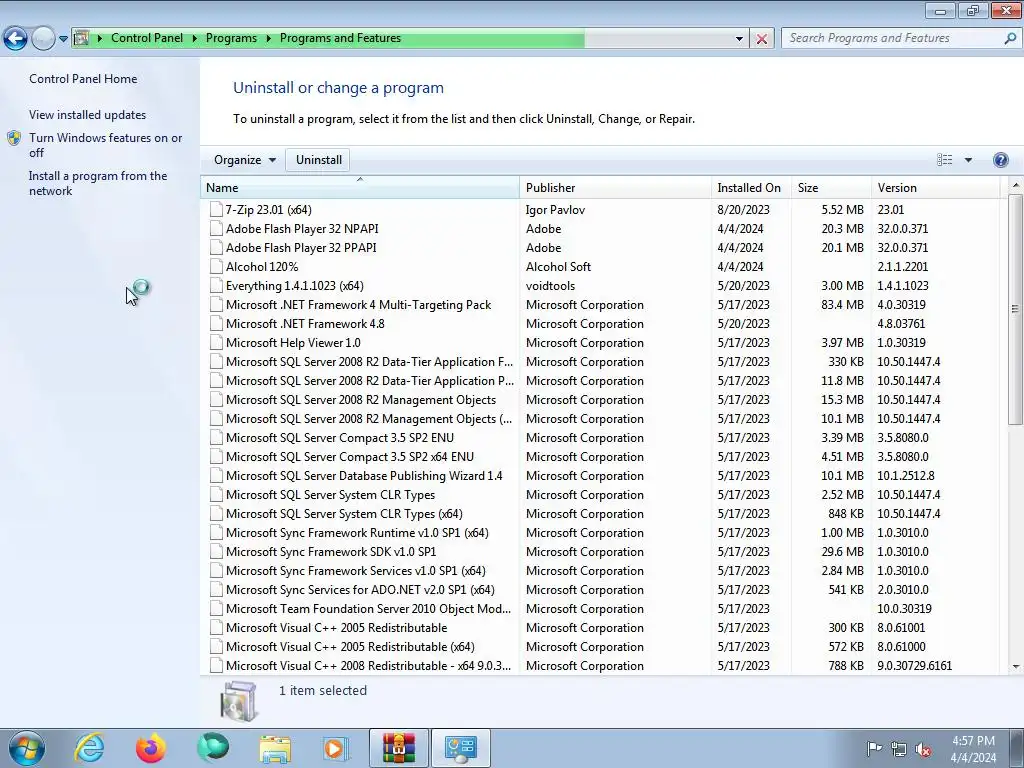This screenshot has width=1024, height=768.
Task: Open the Organize menu
Action: [245, 160]
